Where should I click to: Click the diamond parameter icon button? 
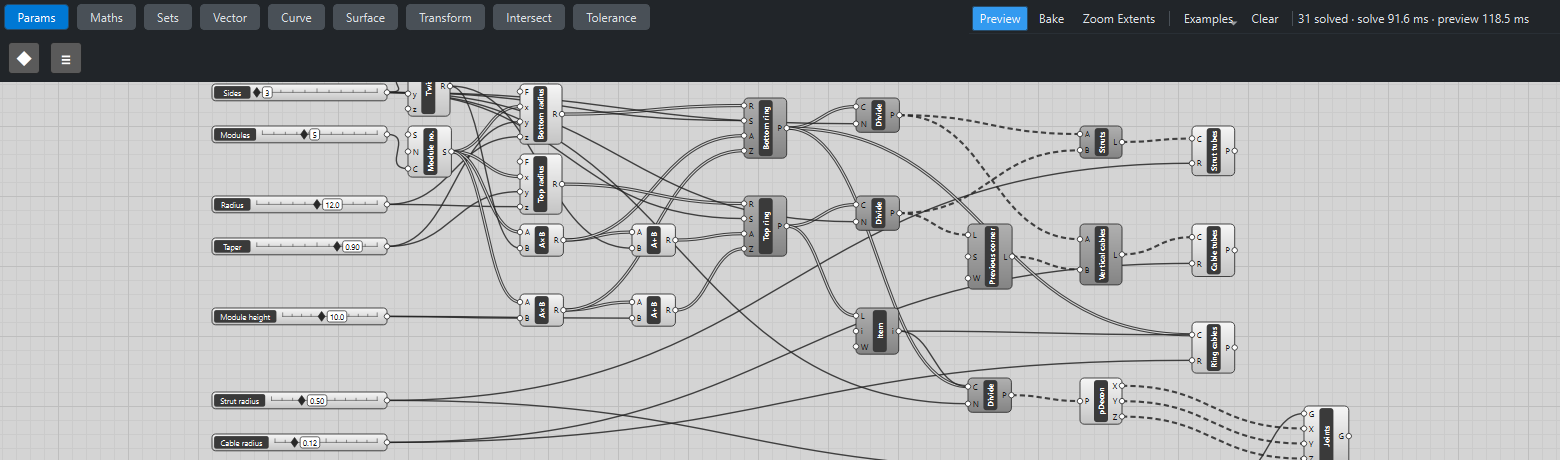point(24,58)
